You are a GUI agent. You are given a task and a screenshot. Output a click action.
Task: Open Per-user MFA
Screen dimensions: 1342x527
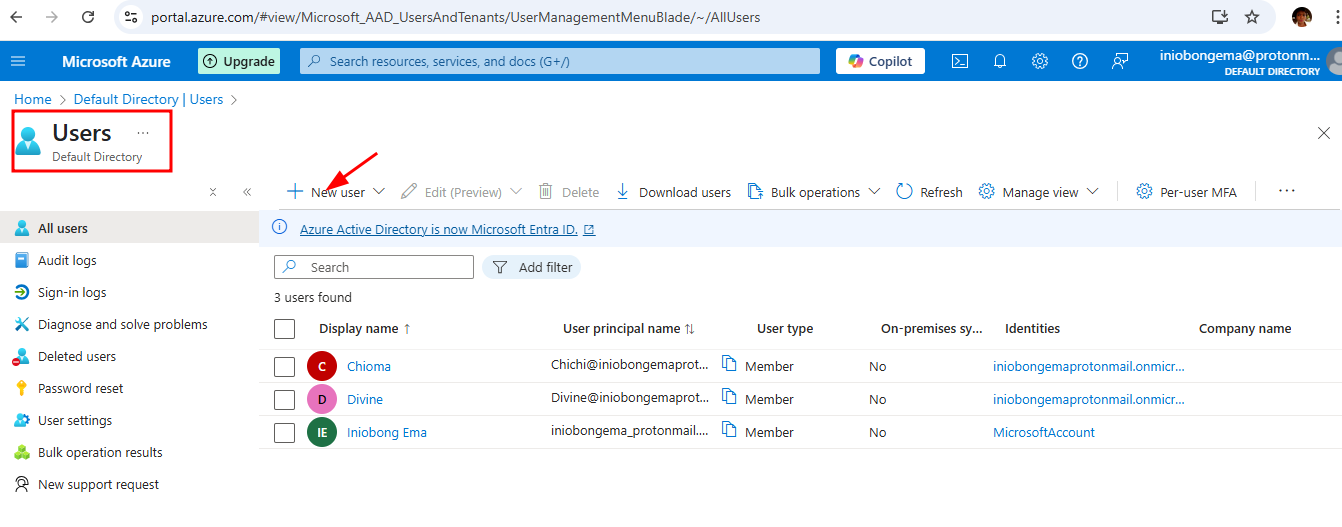tap(1187, 192)
